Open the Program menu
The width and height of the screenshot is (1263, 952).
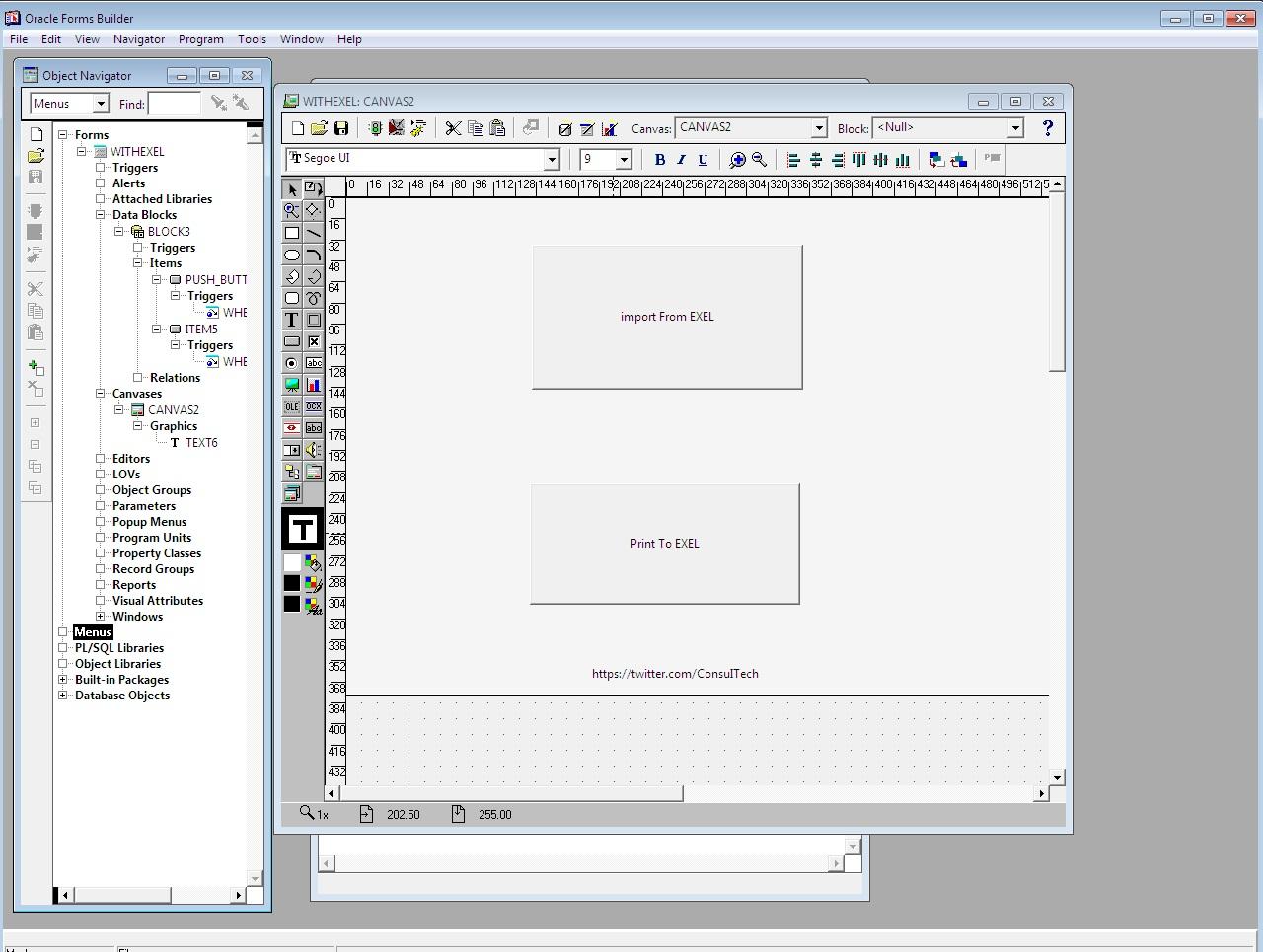click(x=200, y=39)
